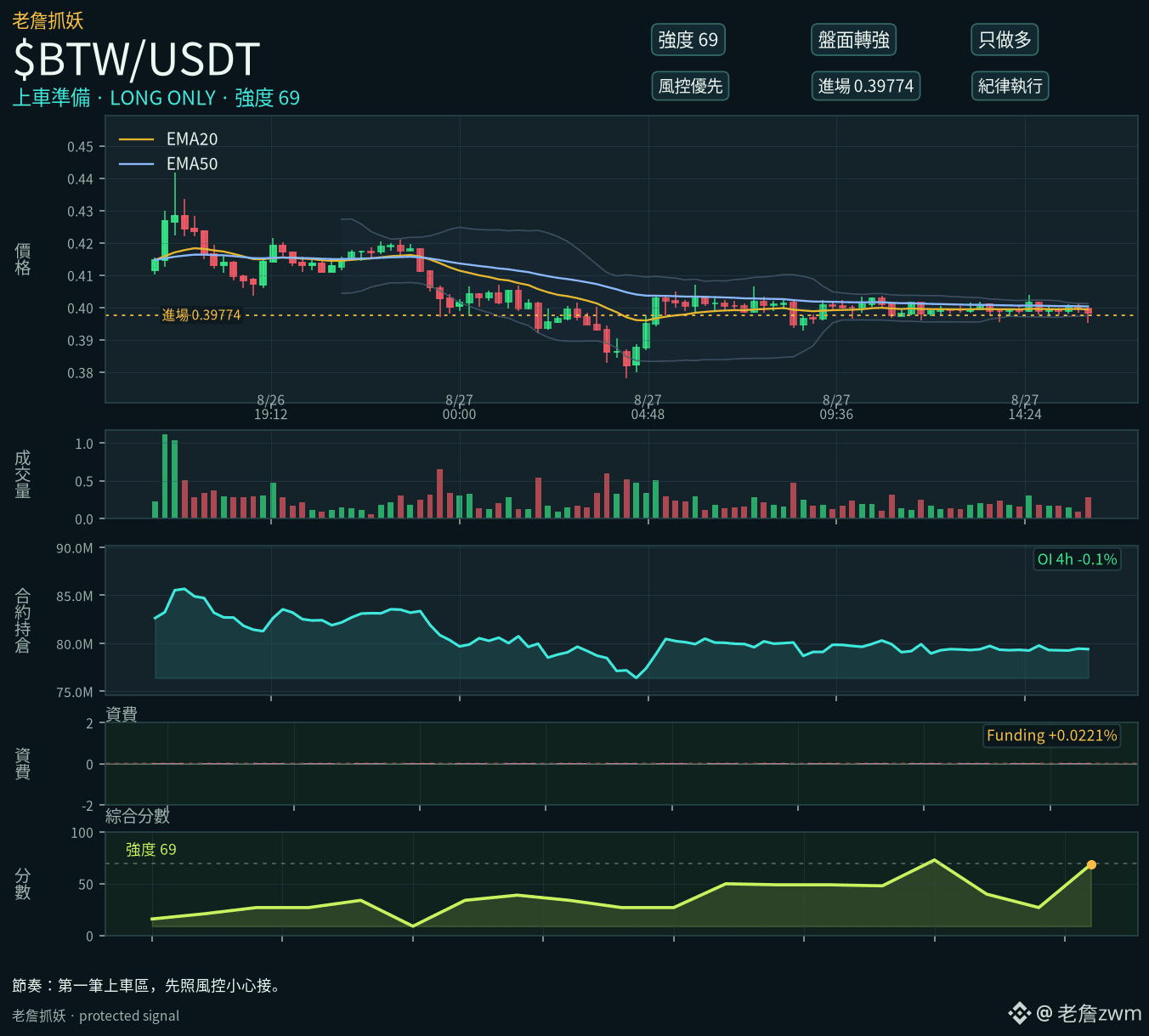Click the Funding +0.0221% label

[1051, 735]
